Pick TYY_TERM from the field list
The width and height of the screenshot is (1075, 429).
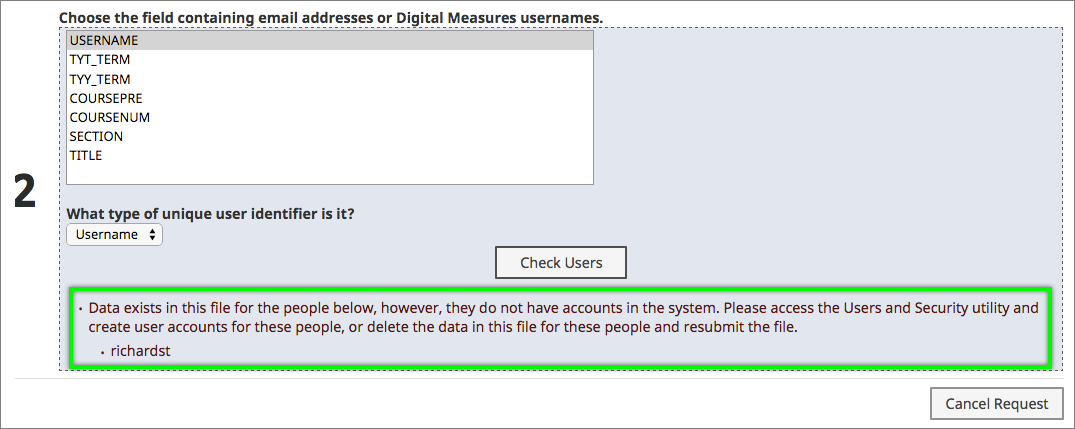(330, 79)
